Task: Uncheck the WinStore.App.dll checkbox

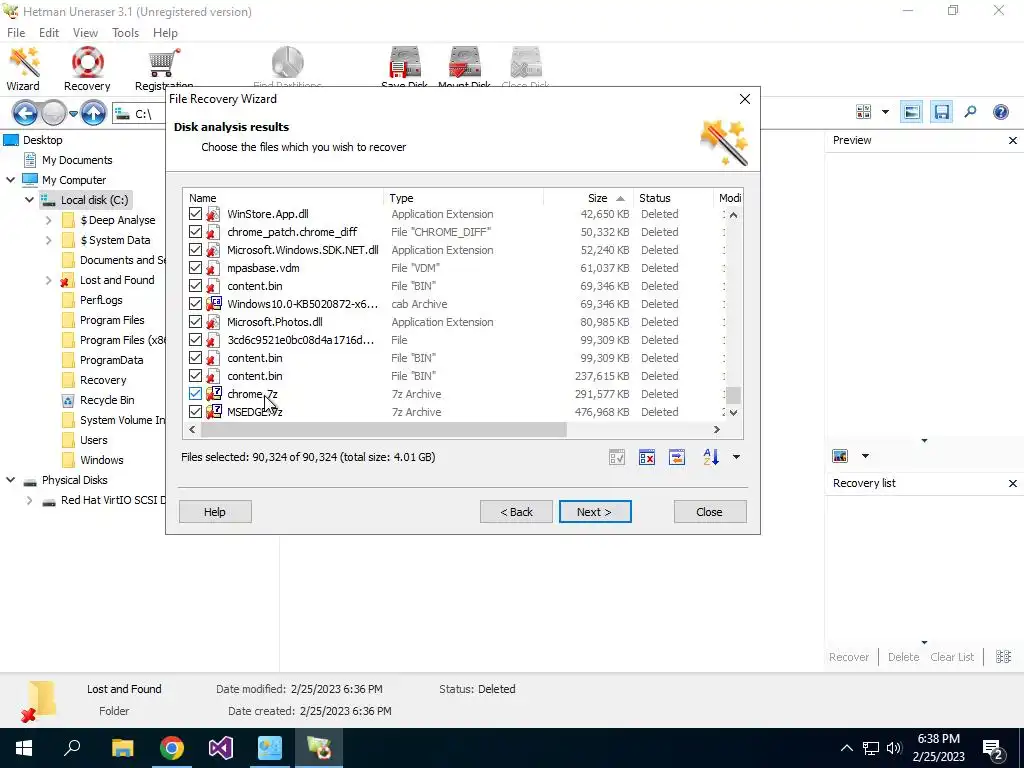Action: [x=195, y=214]
